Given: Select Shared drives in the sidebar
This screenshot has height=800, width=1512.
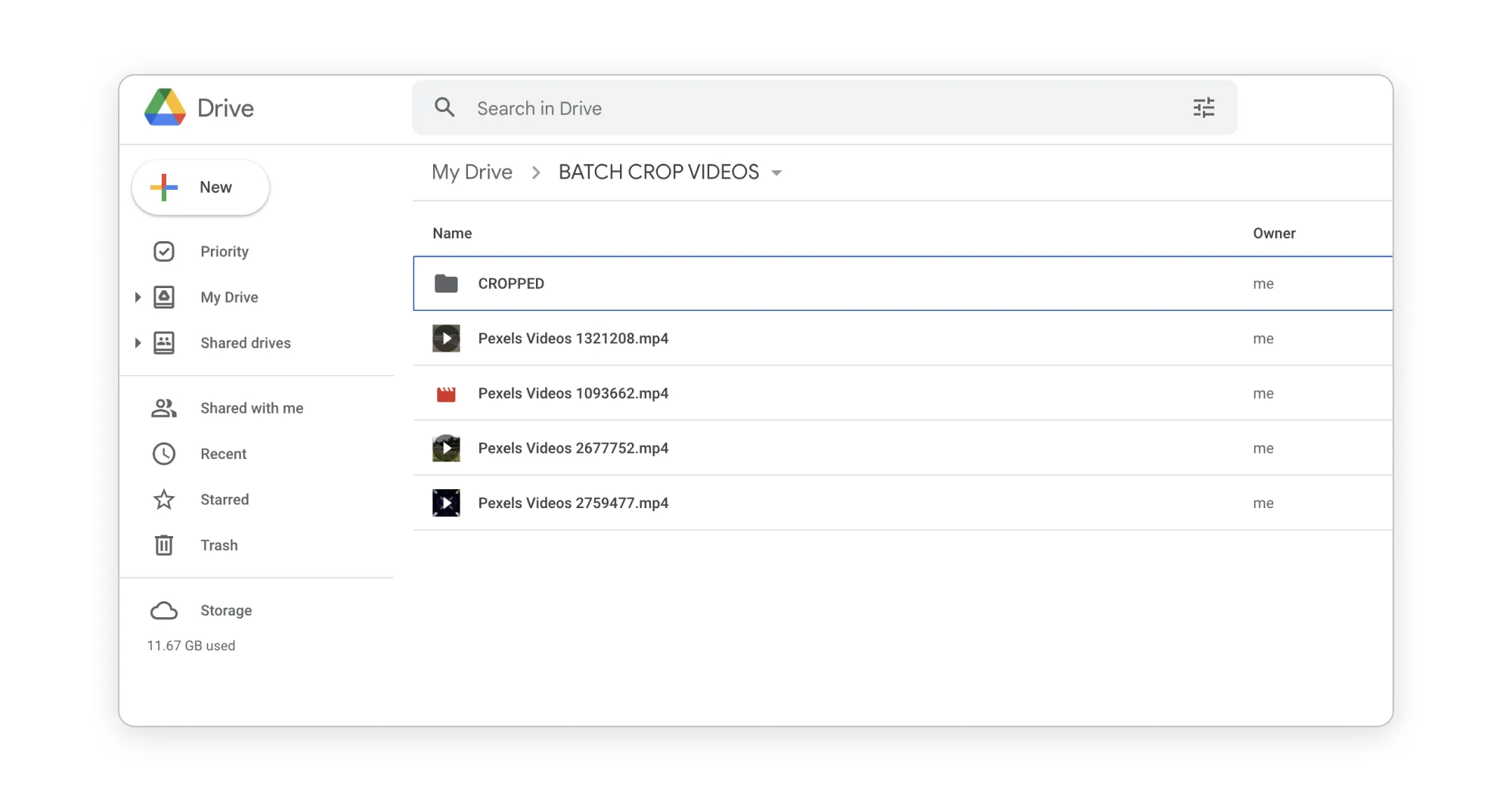Looking at the screenshot, I should (245, 343).
